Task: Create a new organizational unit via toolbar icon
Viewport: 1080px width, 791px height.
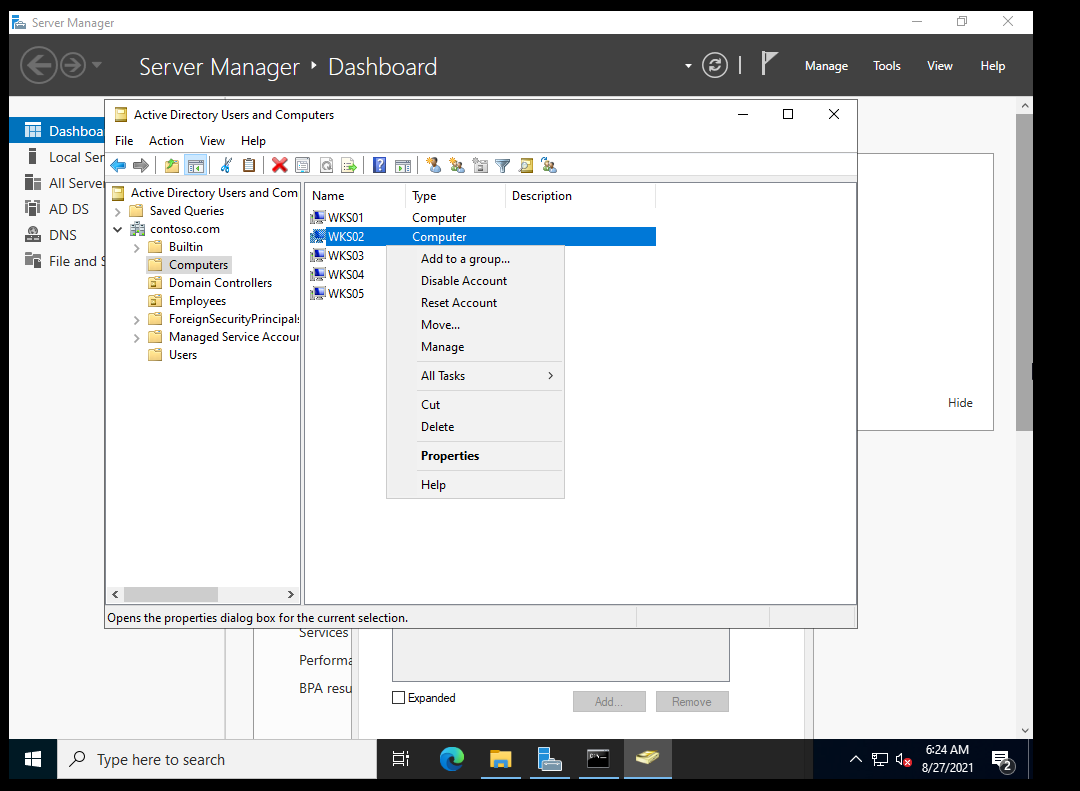Action: tap(480, 165)
